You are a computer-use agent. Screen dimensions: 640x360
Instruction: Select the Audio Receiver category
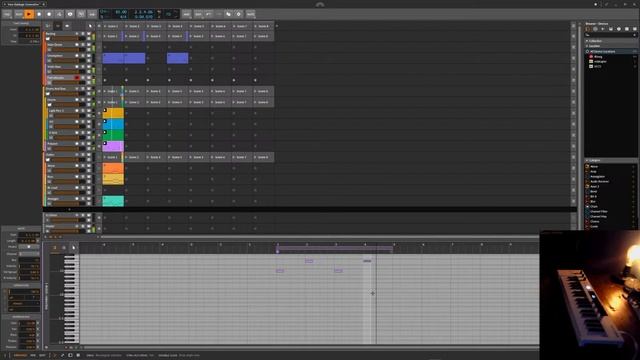(599, 181)
